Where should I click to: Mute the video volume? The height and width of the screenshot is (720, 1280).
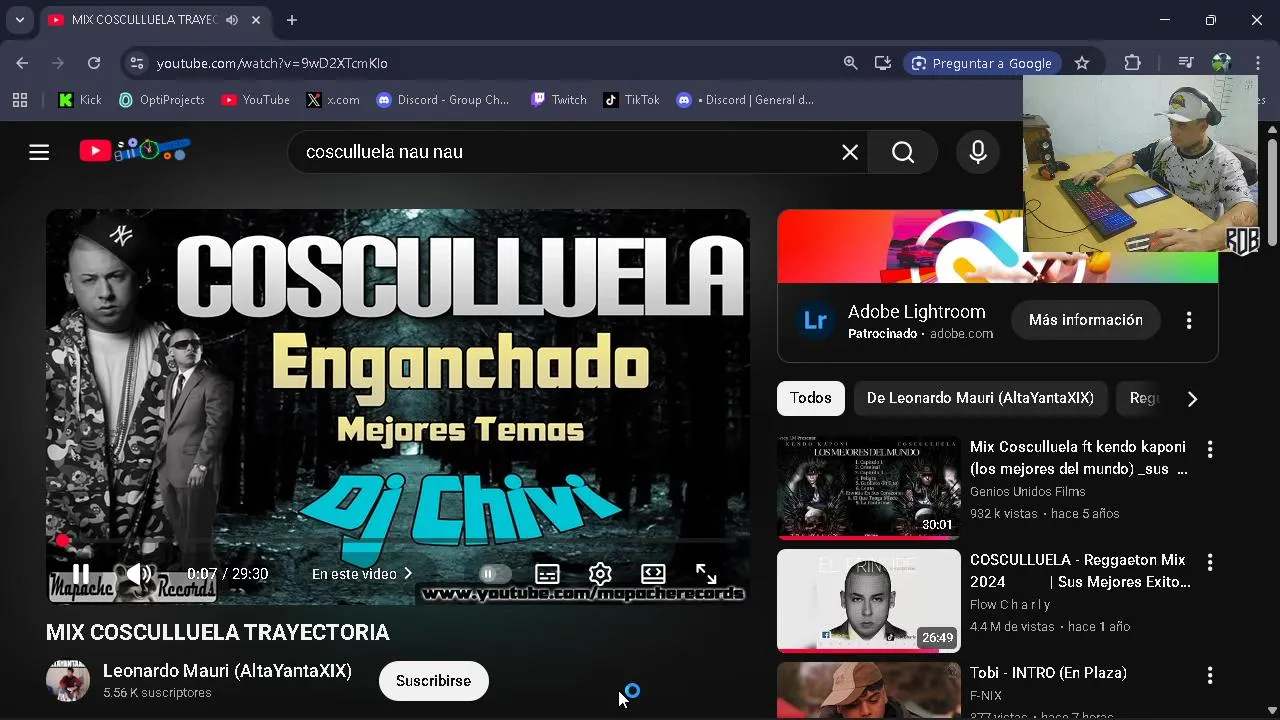(139, 574)
